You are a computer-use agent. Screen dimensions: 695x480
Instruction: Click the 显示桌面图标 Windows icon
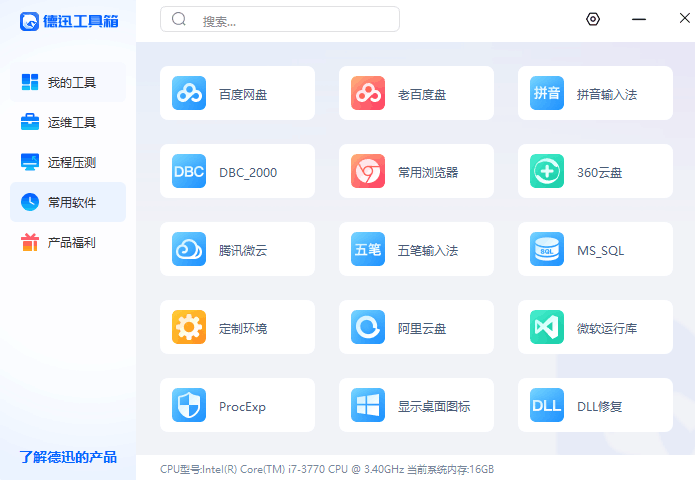(x=367, y=406)
